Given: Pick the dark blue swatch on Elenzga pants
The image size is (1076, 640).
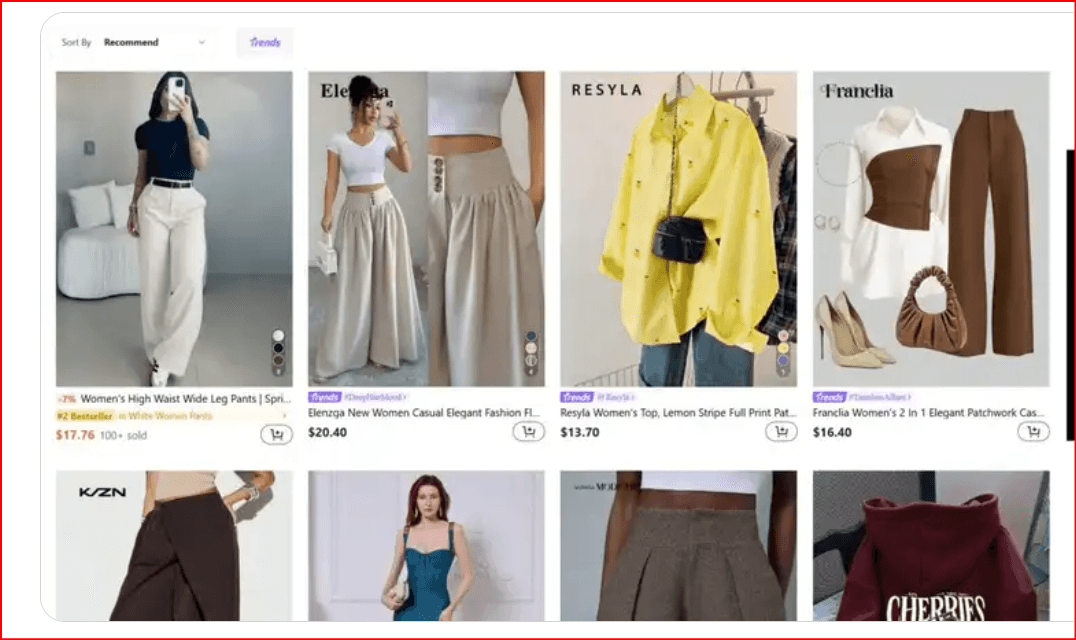Looking at the screenshot, I should (531, 336).
